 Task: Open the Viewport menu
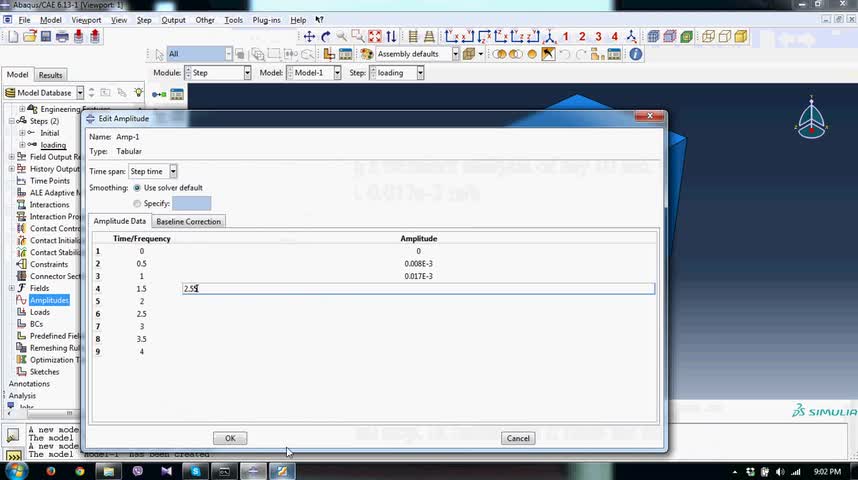tap(86, 20)
